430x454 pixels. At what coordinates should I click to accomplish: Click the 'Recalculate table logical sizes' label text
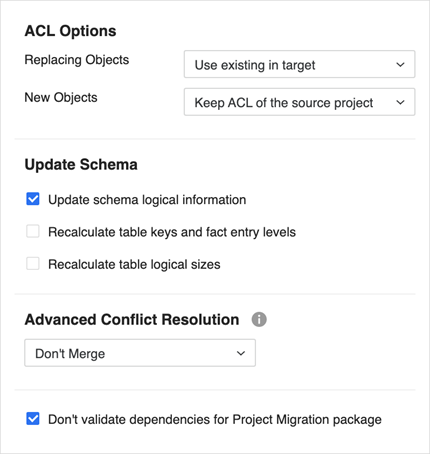[134, 264]
